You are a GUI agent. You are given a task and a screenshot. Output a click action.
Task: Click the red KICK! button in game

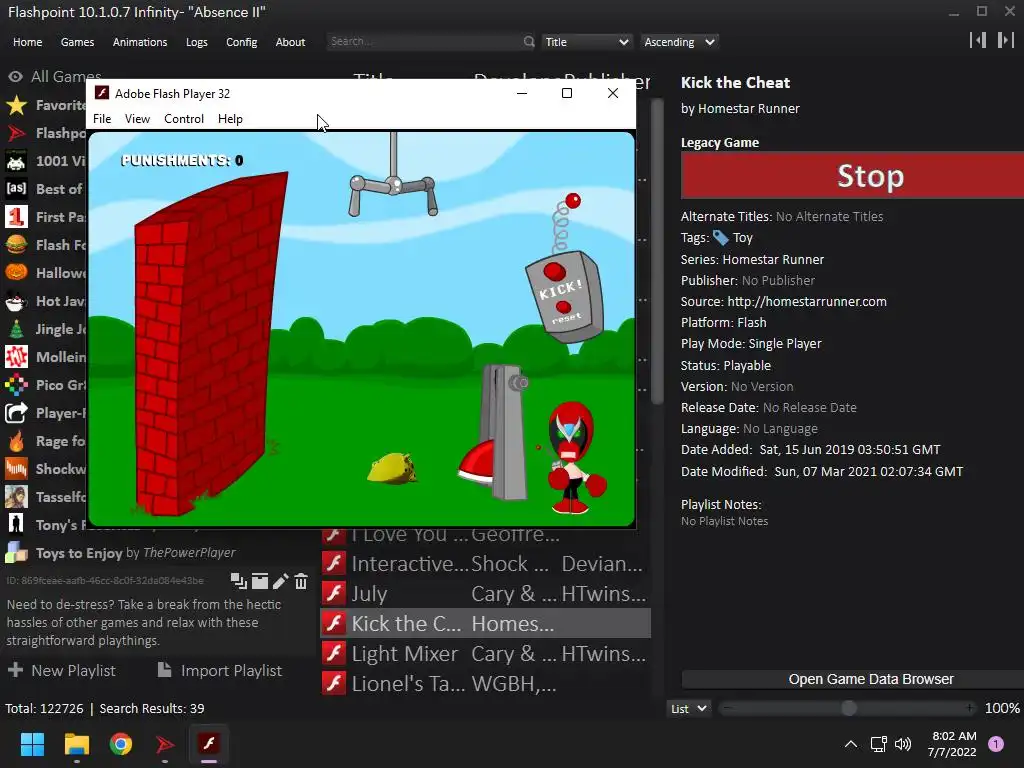(x=554, y=271)
